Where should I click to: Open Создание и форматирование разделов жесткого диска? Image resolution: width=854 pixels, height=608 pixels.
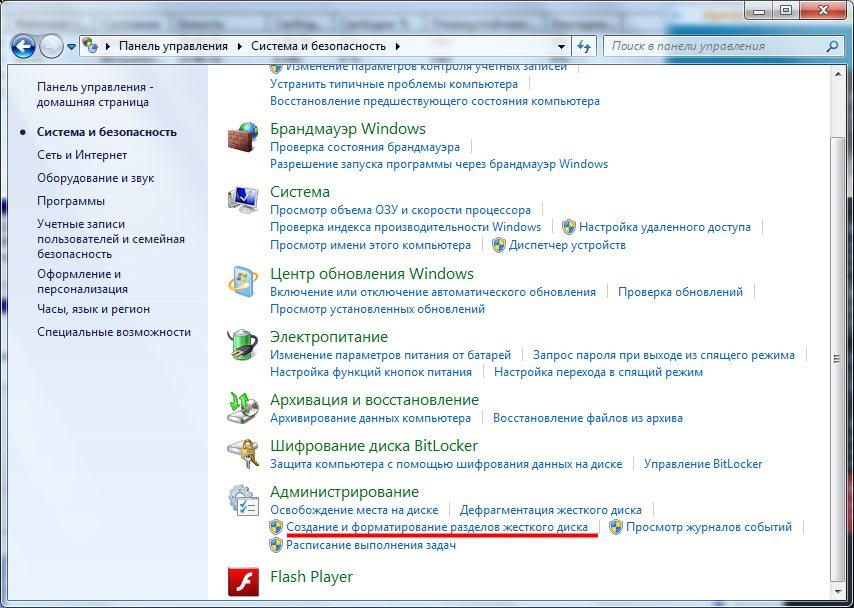(437, 527)
